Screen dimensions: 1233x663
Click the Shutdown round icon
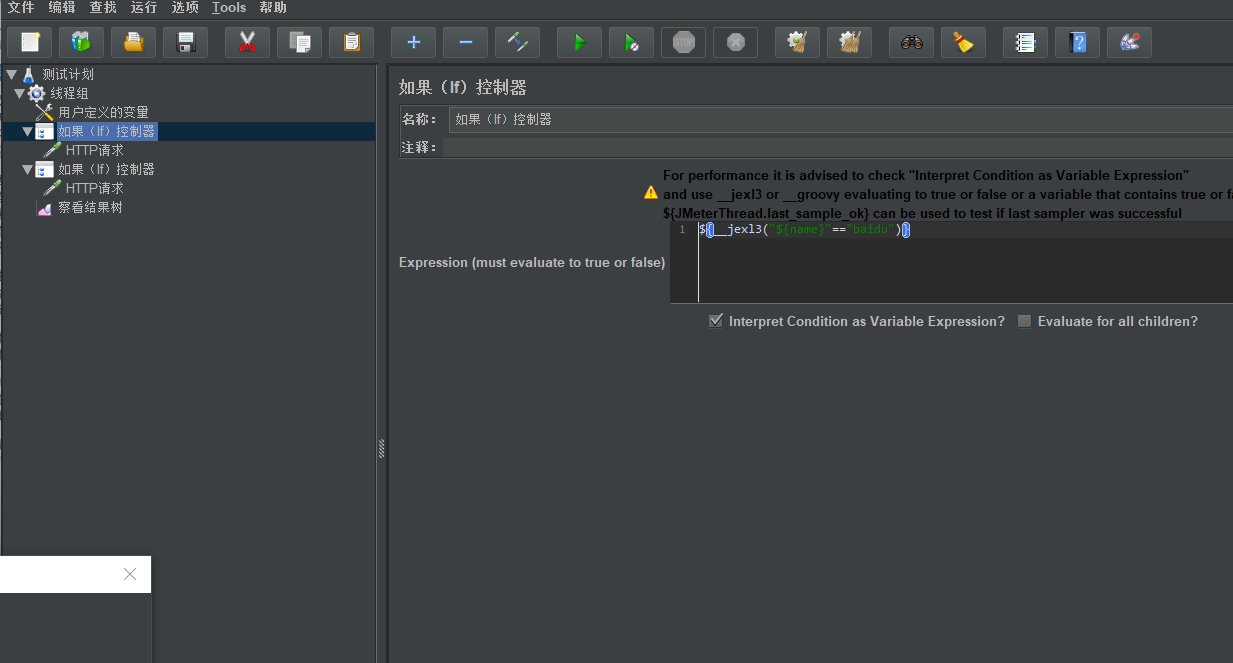(736, 42)
